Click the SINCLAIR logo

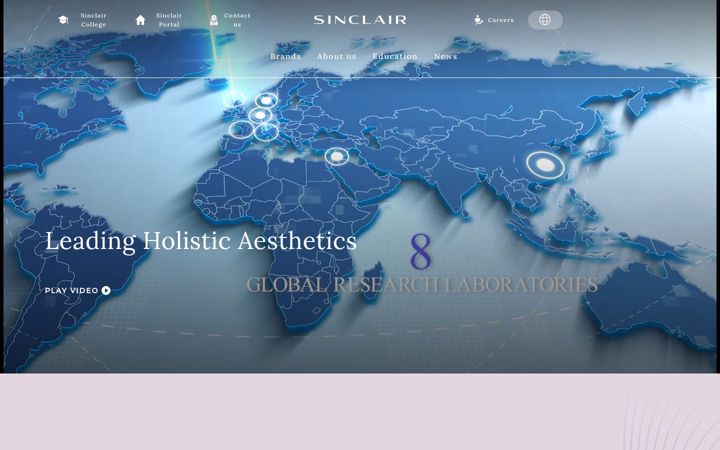click(x=360, y=20)
